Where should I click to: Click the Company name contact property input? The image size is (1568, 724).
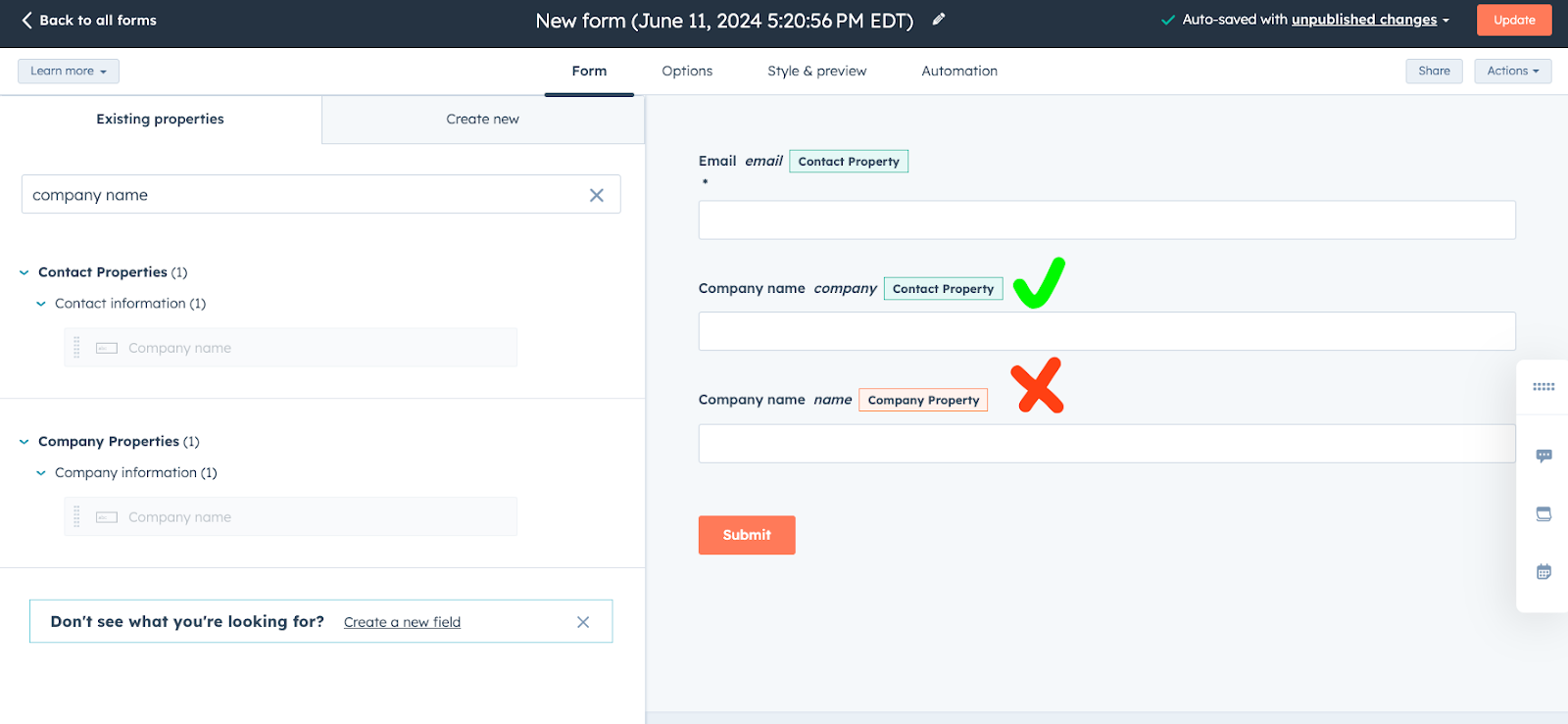(x=1107, y=331)
